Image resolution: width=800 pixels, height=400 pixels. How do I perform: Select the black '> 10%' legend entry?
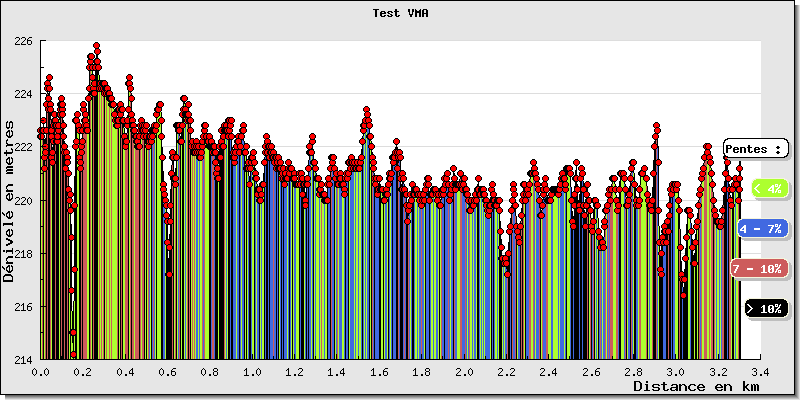767,309
